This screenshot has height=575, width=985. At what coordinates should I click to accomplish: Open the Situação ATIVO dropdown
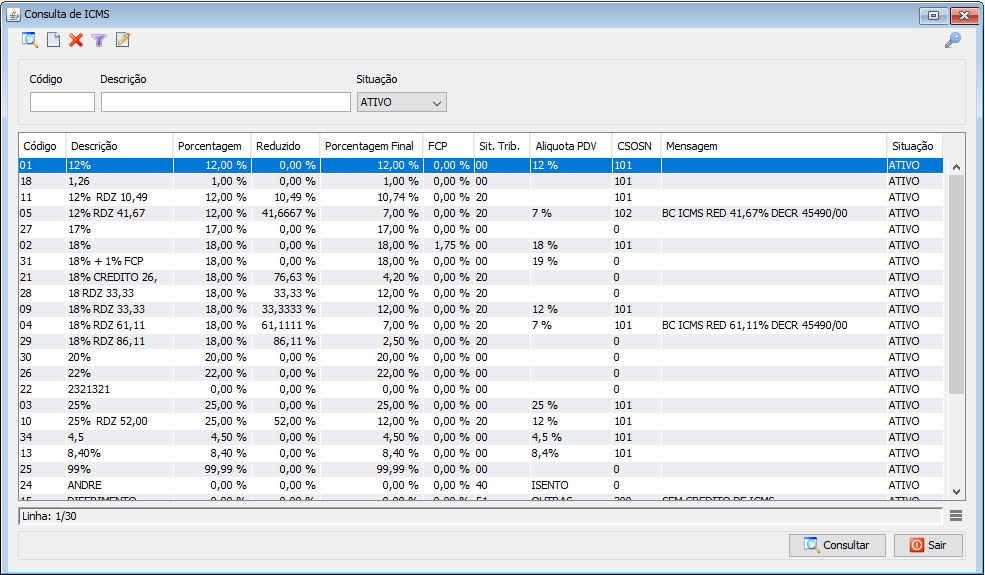pos(401,102)
